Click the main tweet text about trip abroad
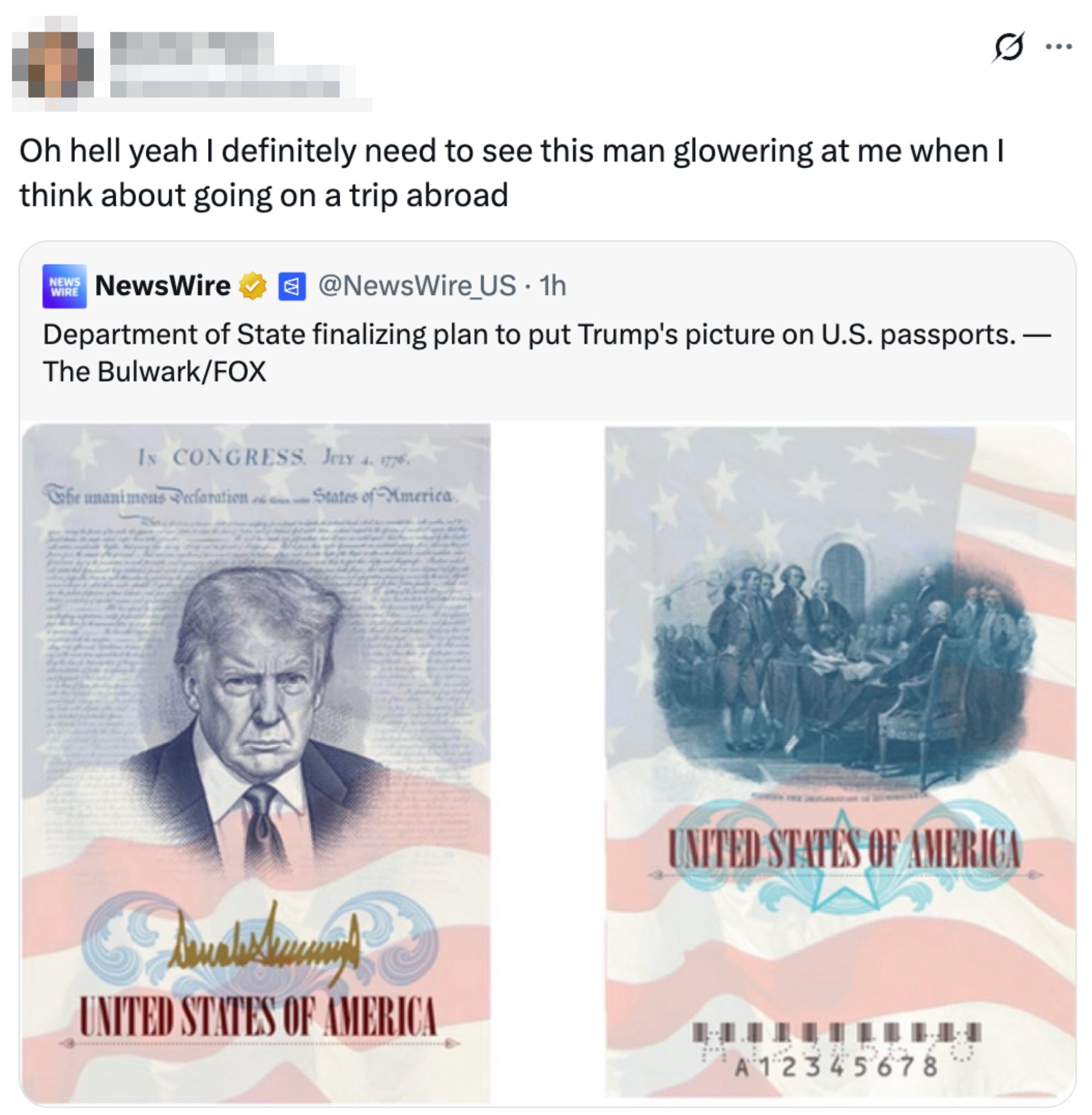1092x1115 pixels. coord(512,173)
